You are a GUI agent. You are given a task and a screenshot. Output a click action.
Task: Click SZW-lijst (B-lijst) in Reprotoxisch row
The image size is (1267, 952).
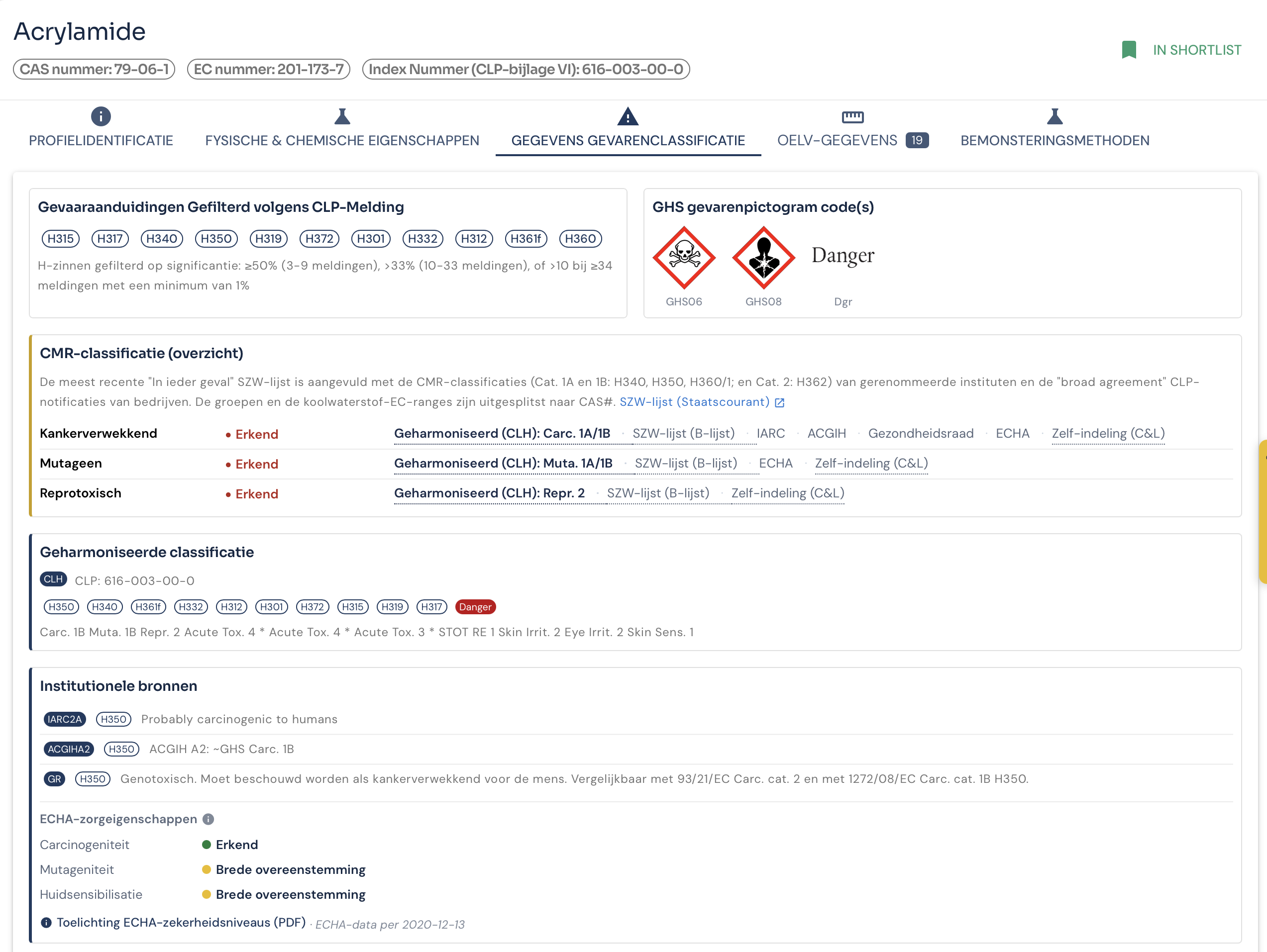(x=658, y=493)
